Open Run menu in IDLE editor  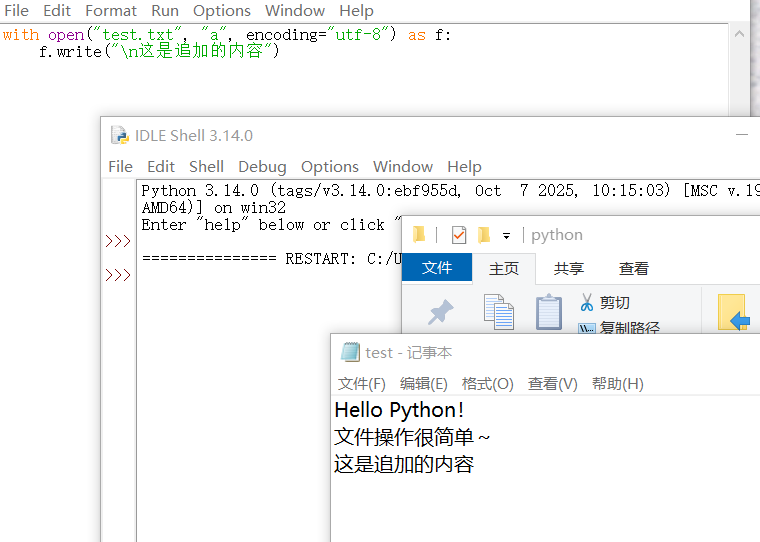[165, 11]
